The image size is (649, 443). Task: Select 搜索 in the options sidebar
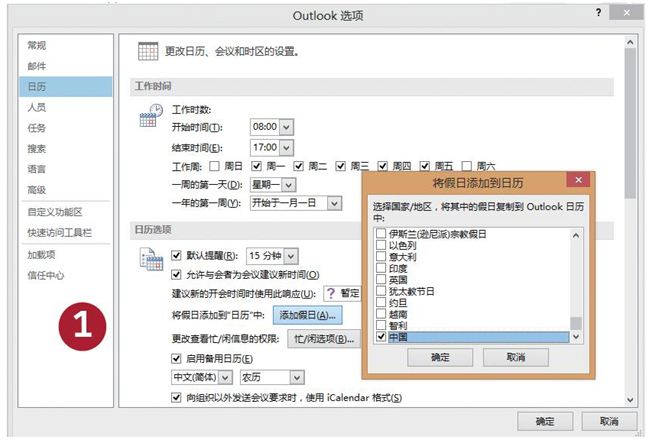click(x=65, y=149)
